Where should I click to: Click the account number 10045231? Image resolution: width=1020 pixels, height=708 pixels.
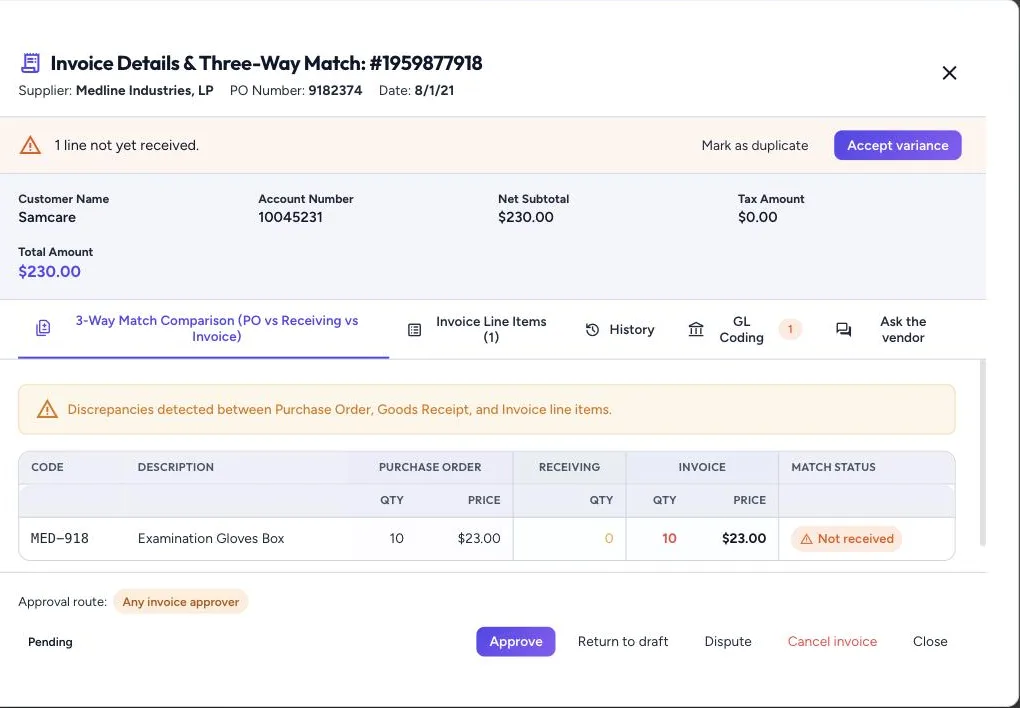tap(290, 217)
